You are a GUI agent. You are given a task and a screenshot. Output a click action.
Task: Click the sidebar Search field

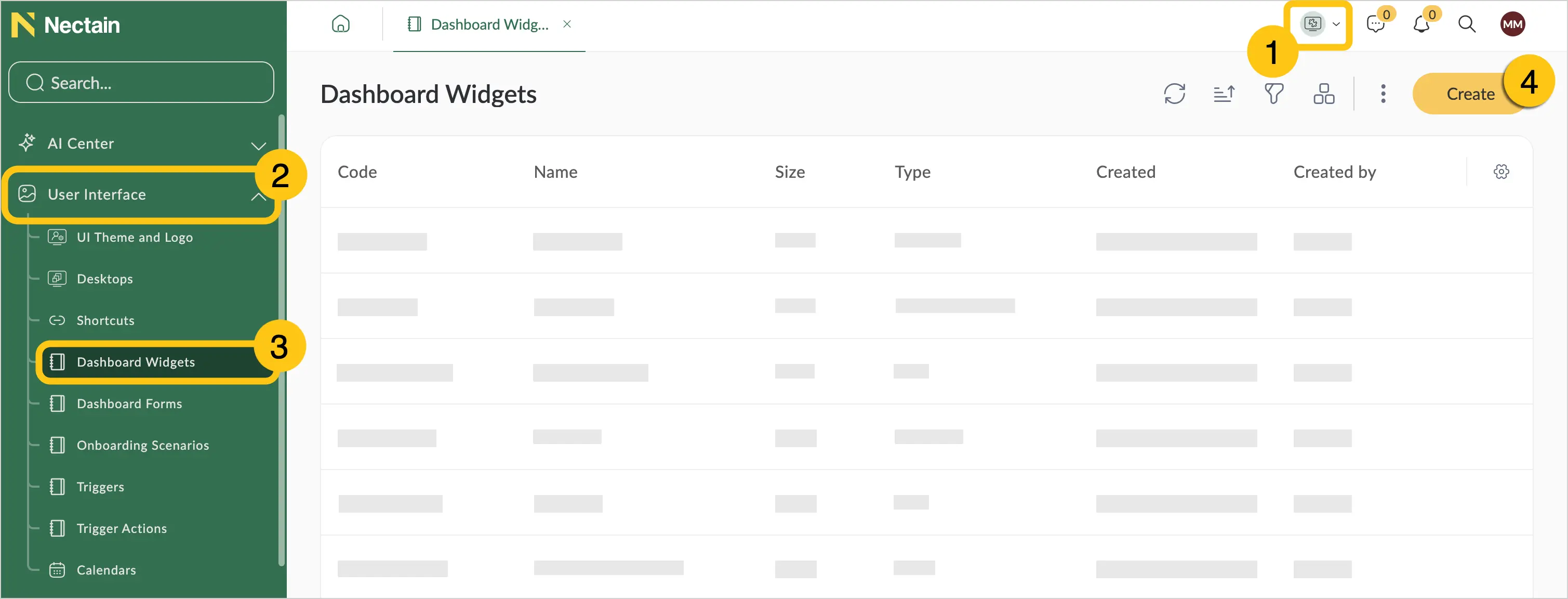[x=141, y=82]
